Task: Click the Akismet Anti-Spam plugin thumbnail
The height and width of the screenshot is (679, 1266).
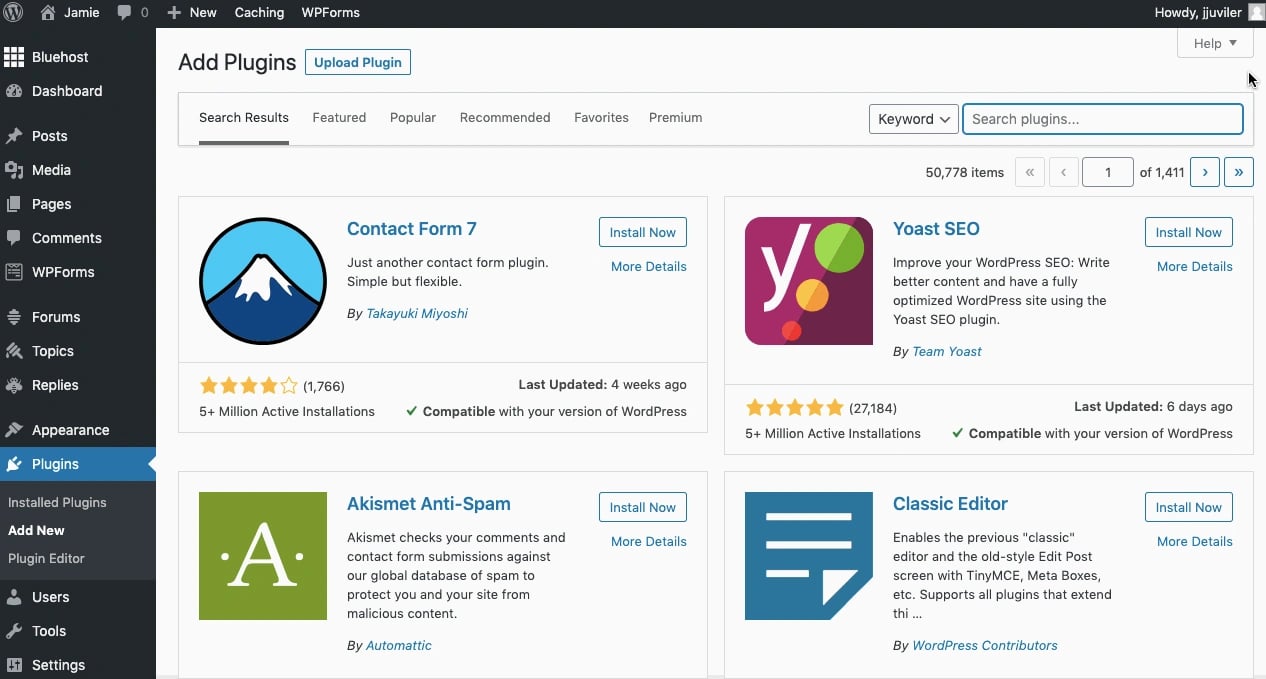Action: pos(263,555)
